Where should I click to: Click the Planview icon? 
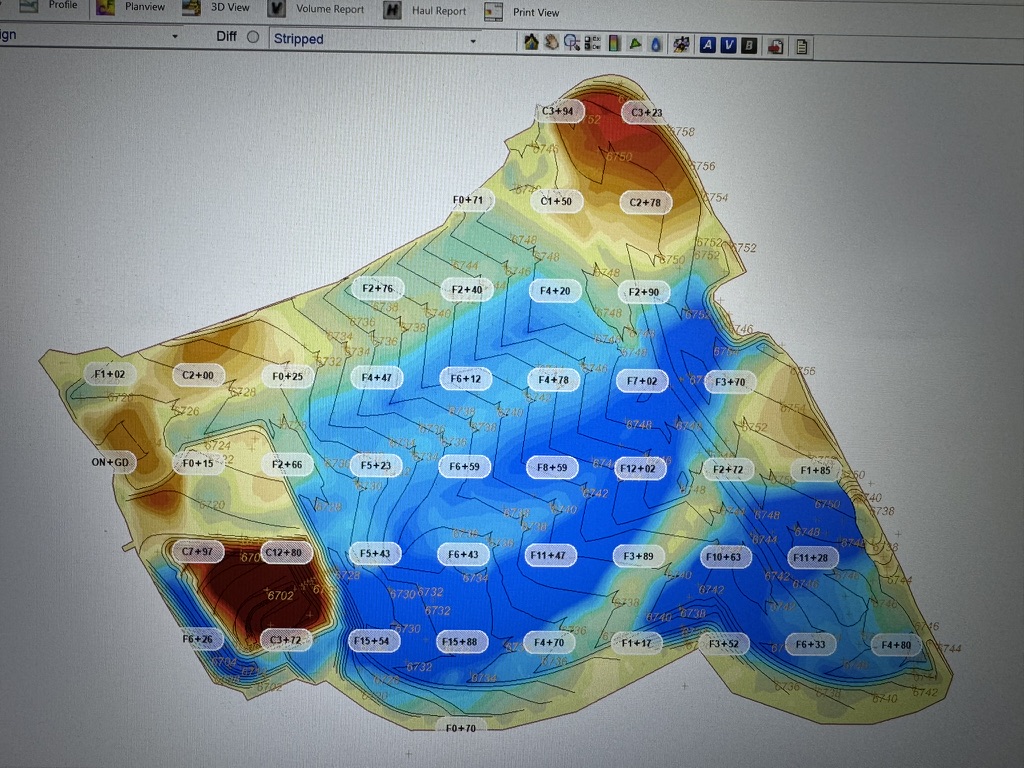pyautogui.click(x=105, y=7)
